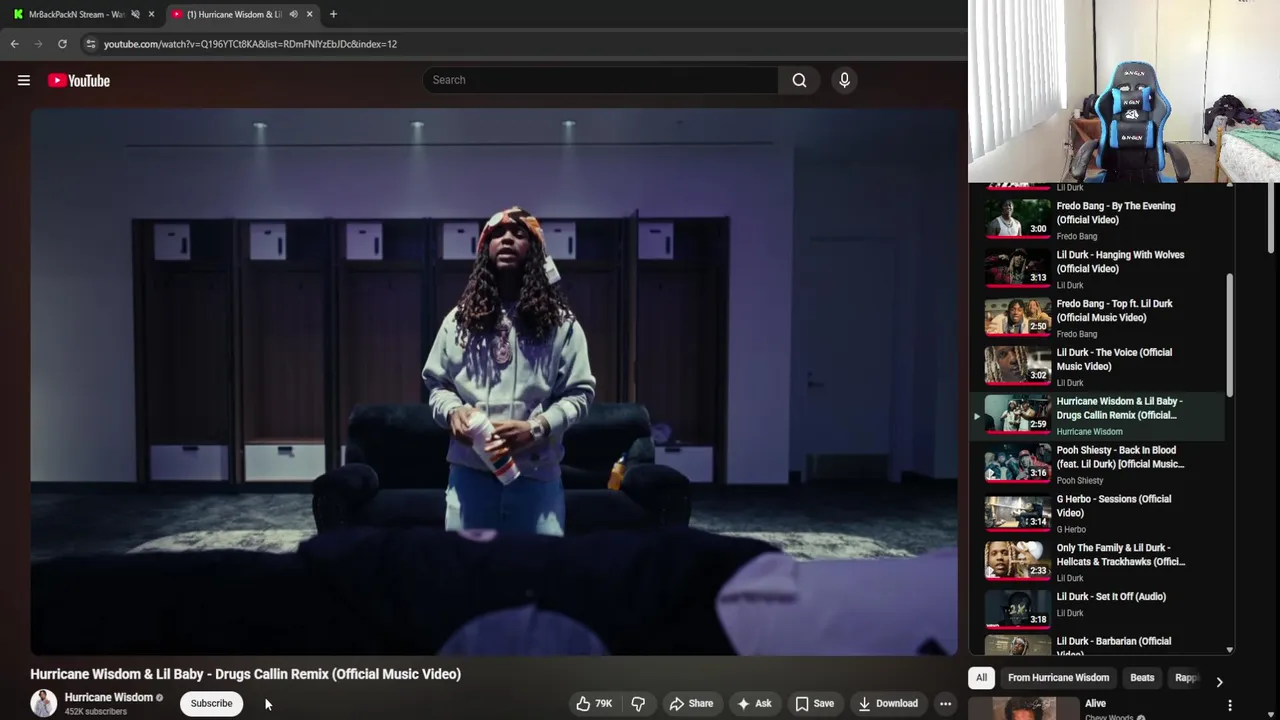Play Lil Durk - Set It Off thumbnail
Screen dimensions: 1280x720
tap(1018, 611)
